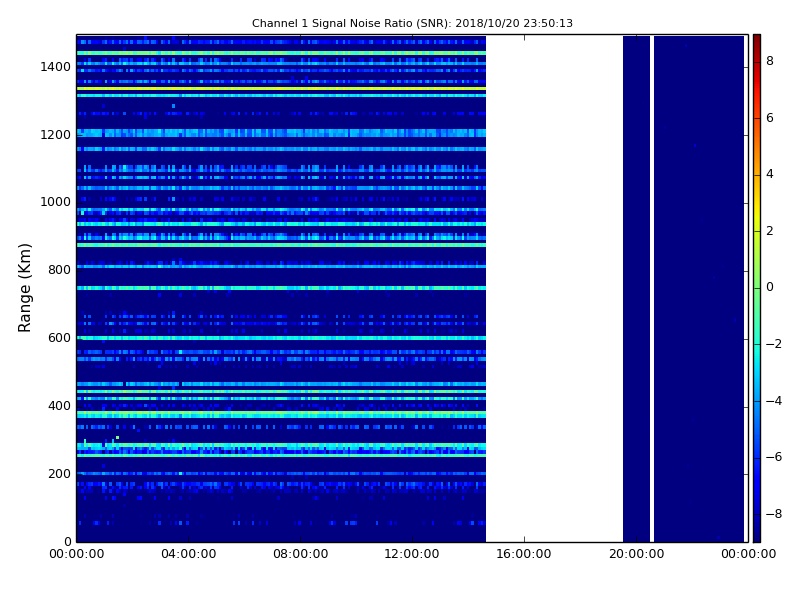The image size is (800, 600).
Task: Click y-axis tick label 1400
Action: tap(56, 67)
